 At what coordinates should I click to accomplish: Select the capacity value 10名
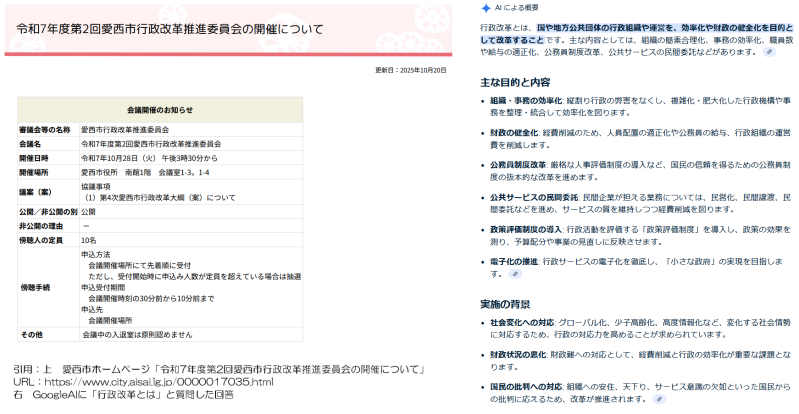point(89,240)
